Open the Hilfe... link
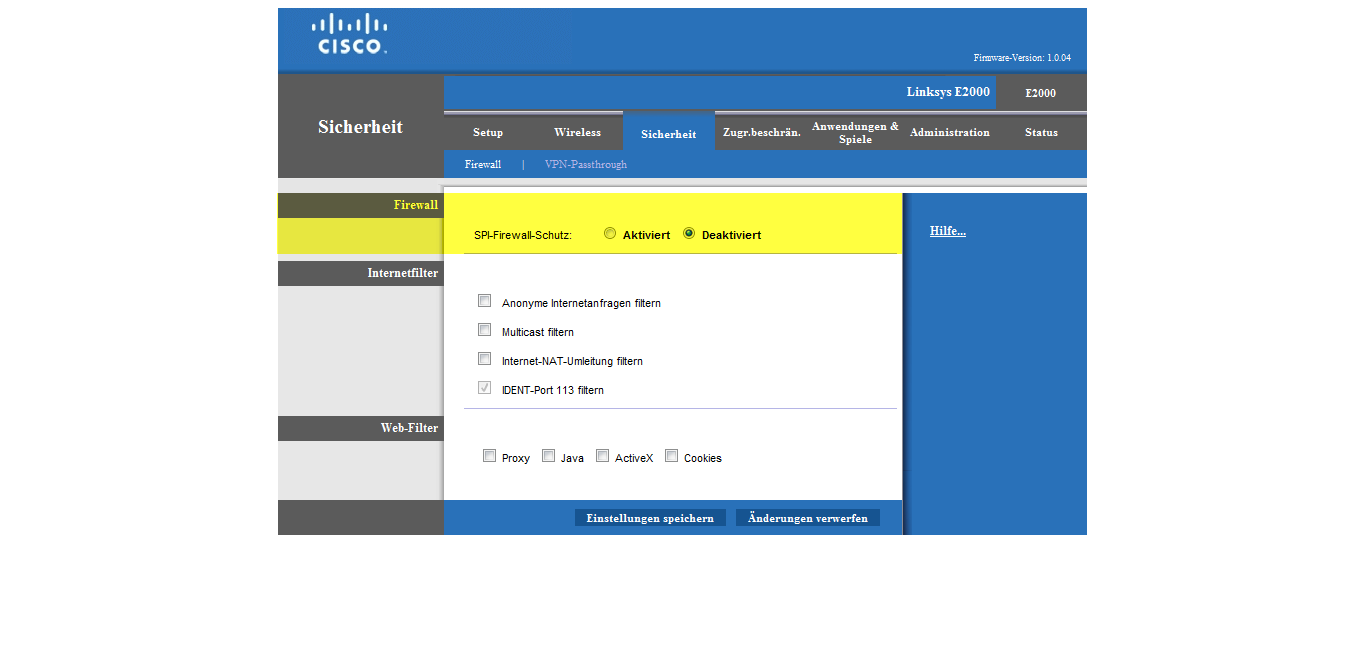Image resolution: width=1349 pixels, height=666 pixels. pyautogui.click(x=947, y=231)
